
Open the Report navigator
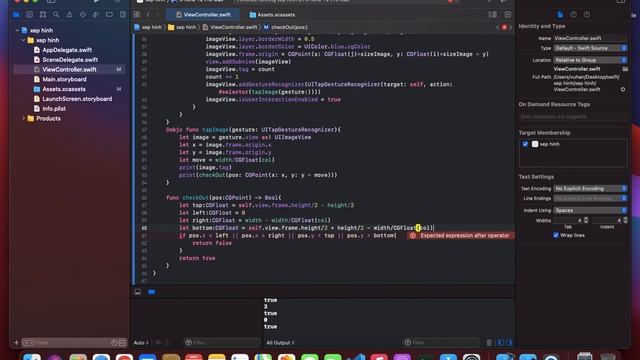tap(123, 15)
